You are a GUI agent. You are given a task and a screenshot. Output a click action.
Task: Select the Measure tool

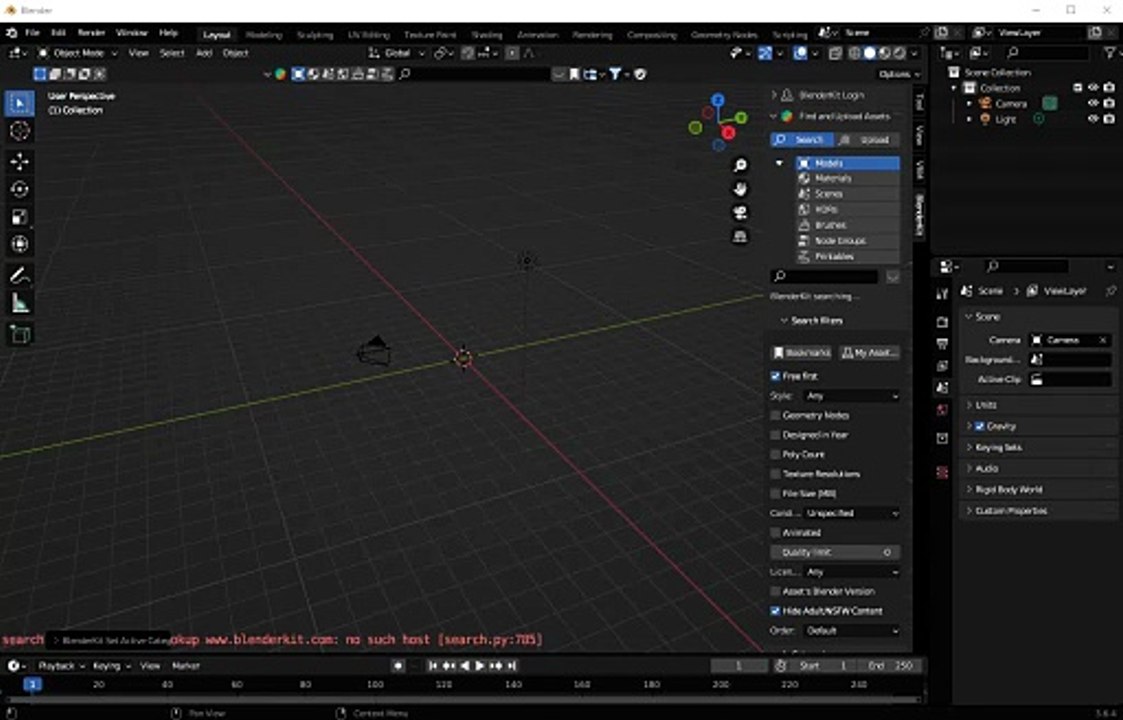tap(19, 304)
